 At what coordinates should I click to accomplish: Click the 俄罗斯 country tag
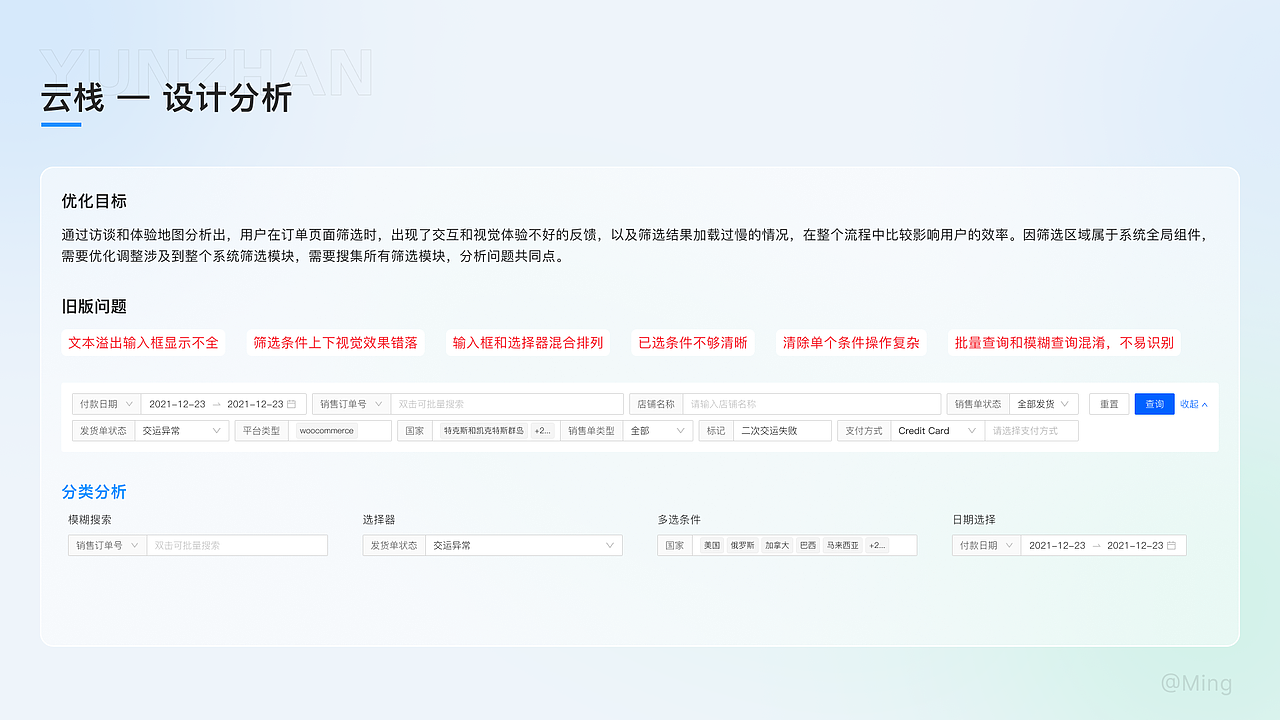click(742, 545)
